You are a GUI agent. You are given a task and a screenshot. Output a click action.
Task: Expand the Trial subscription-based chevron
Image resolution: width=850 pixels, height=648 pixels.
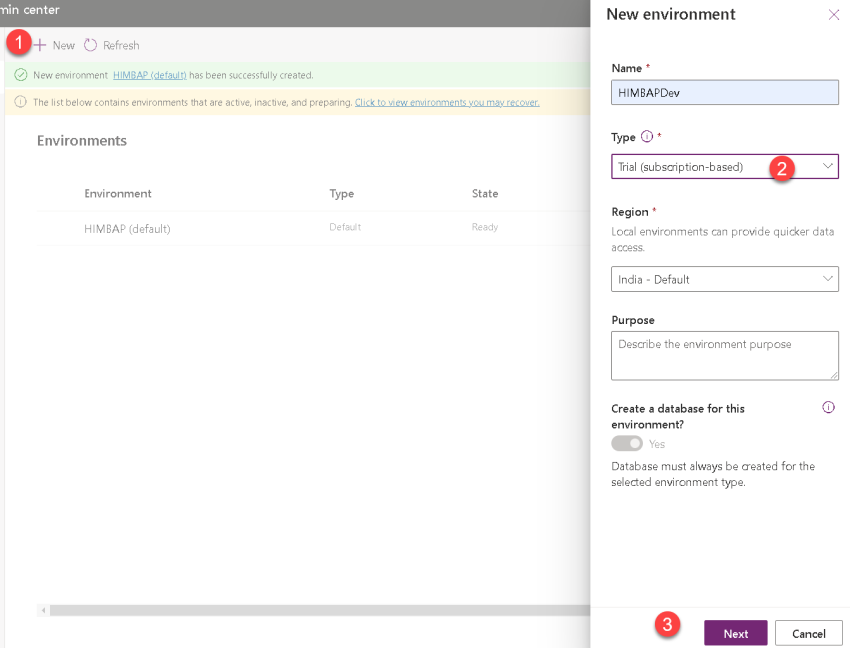click(830, 166)
